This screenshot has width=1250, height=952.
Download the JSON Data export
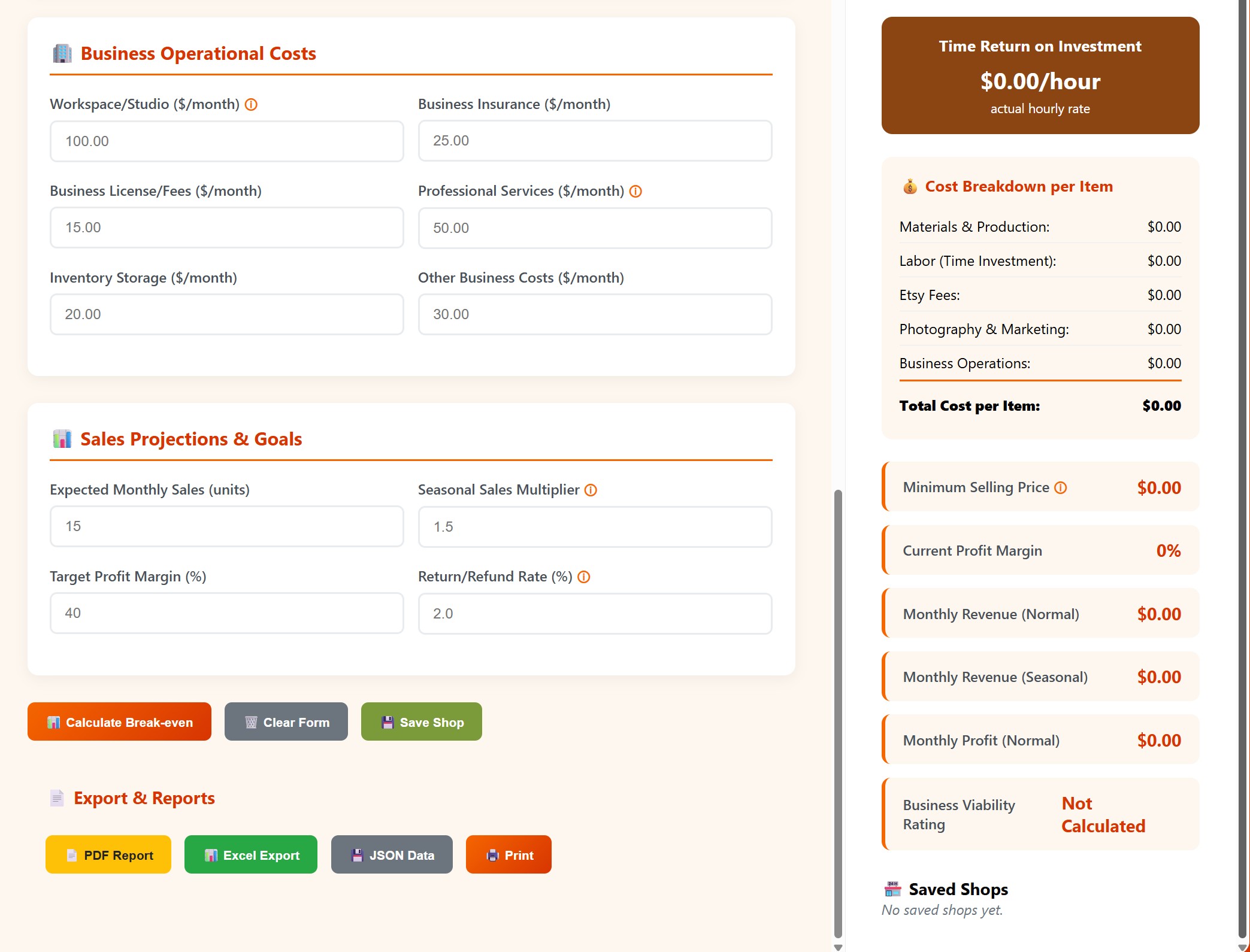point(392,855)
